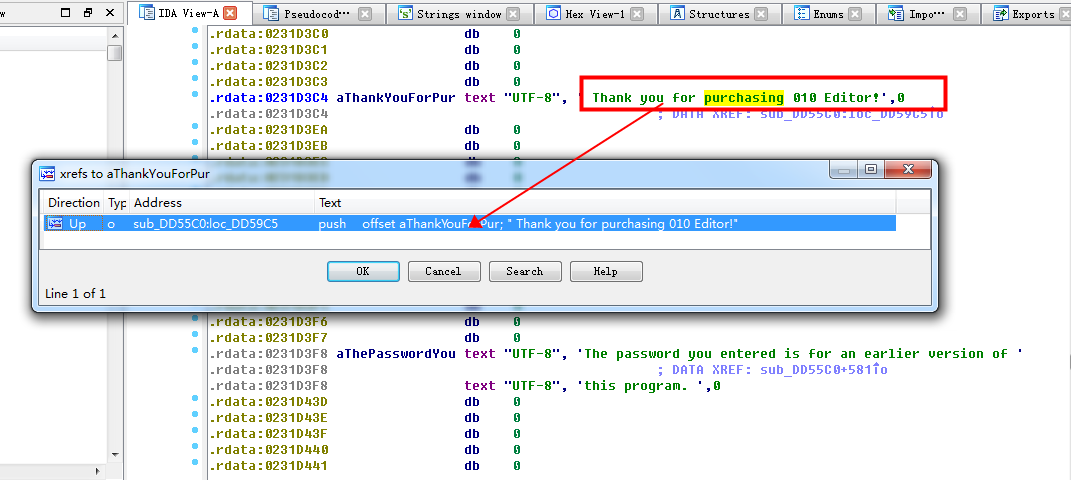1071x480 pixels.
Task: Toggle breakpoint dot at .rdata:0231D3EB
Action: [x=195, y=144]
